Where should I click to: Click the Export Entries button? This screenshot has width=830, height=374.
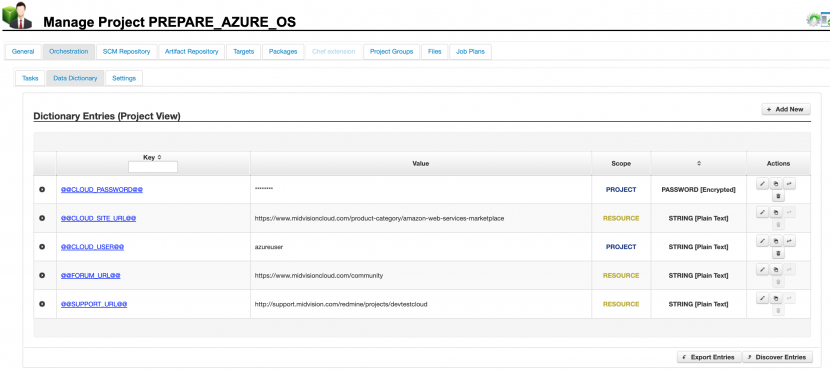(x=709, y=357)
